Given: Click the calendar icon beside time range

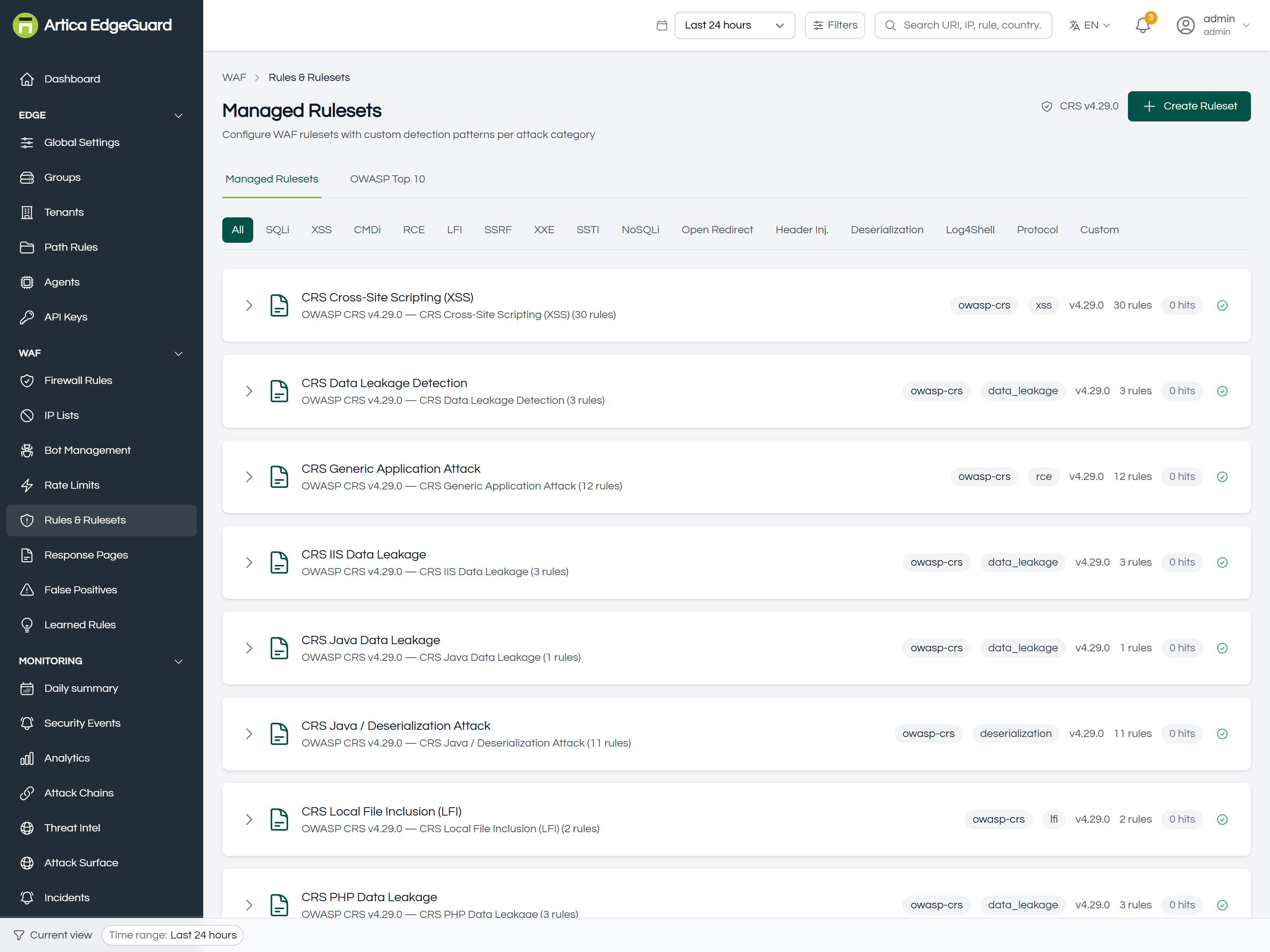Looking at the screenshot, I should pos(662,25).
